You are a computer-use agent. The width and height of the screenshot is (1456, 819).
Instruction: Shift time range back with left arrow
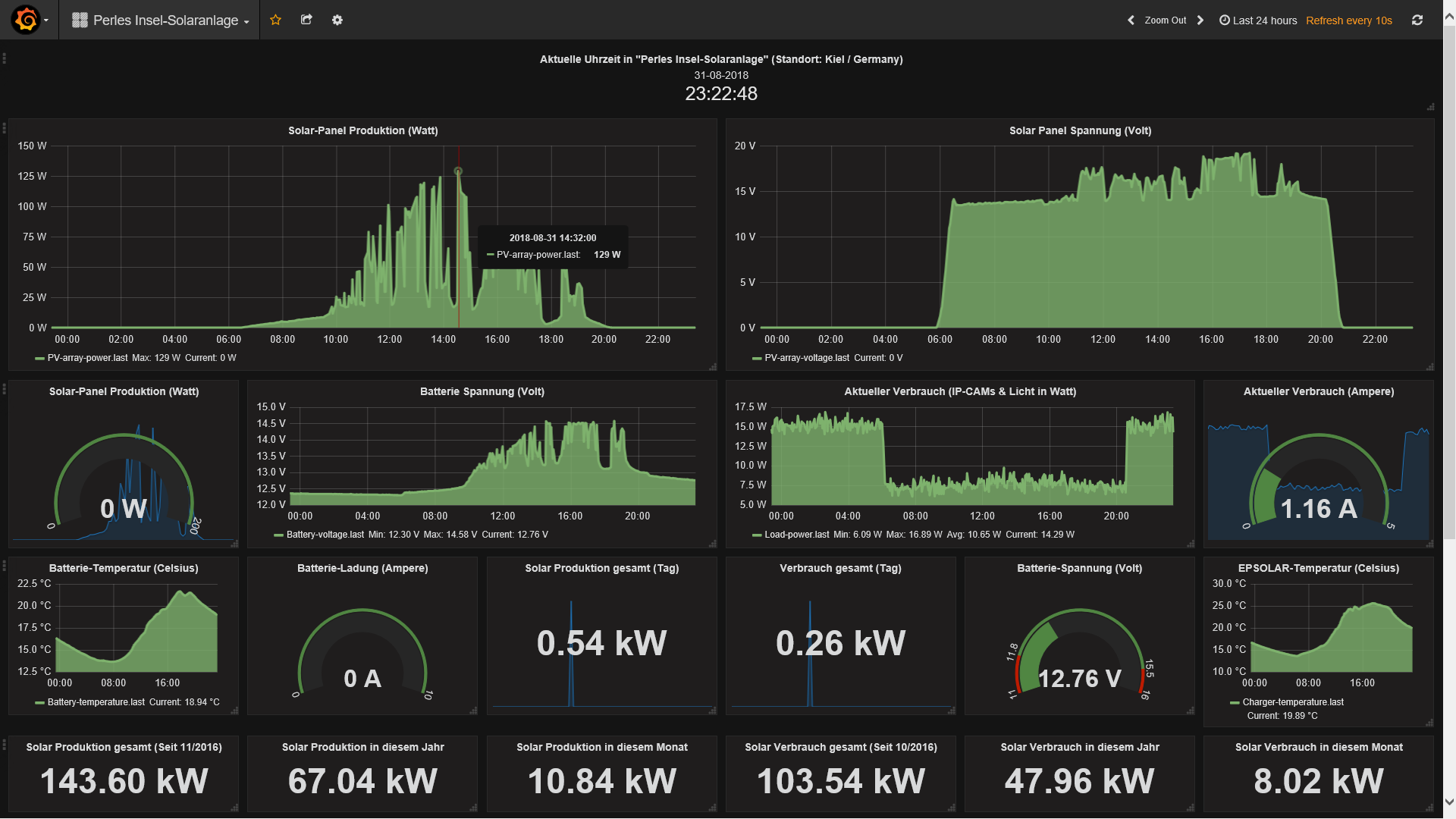[x=1131, y=20]
